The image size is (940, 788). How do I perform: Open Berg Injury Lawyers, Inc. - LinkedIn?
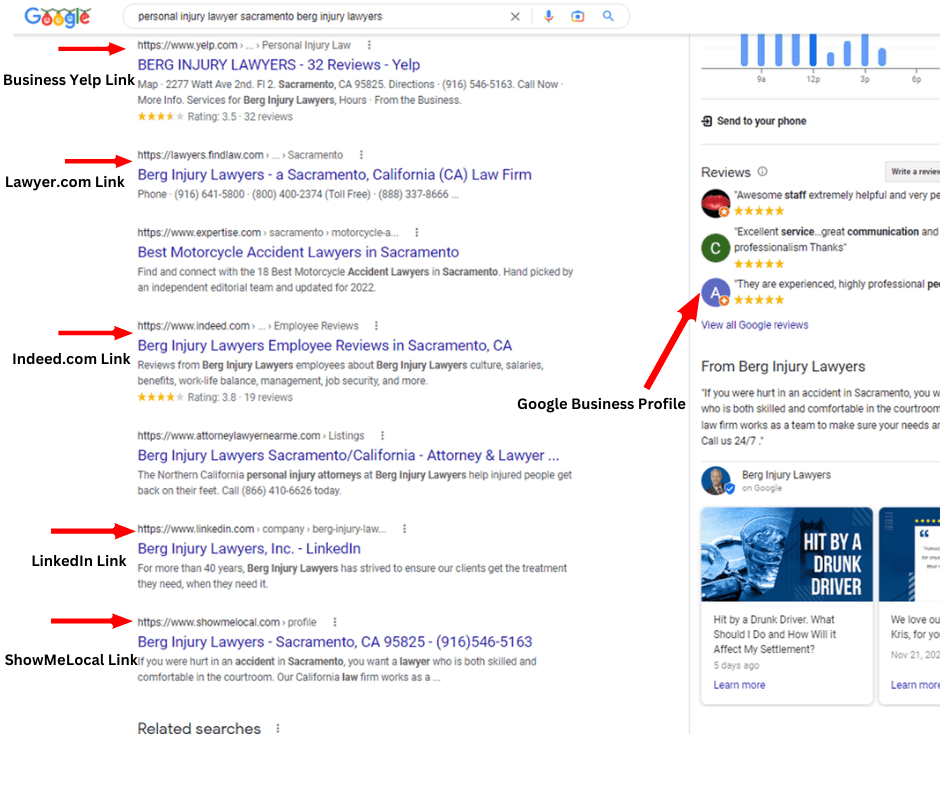[249, 549]
